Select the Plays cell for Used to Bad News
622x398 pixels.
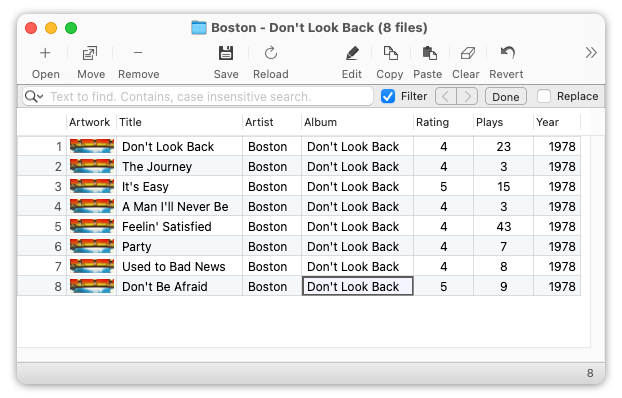(503, 267)
